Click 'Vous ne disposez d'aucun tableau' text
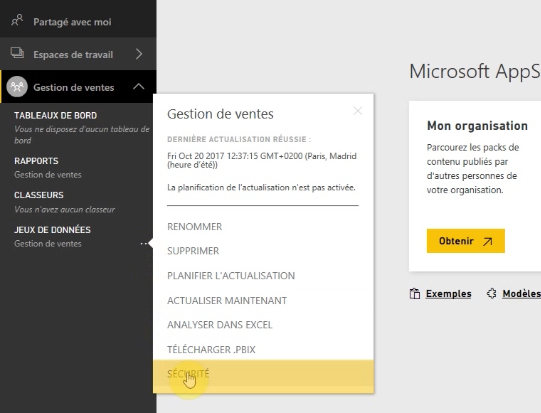Screen dimensions: 541x413 (x=82, y=135)
